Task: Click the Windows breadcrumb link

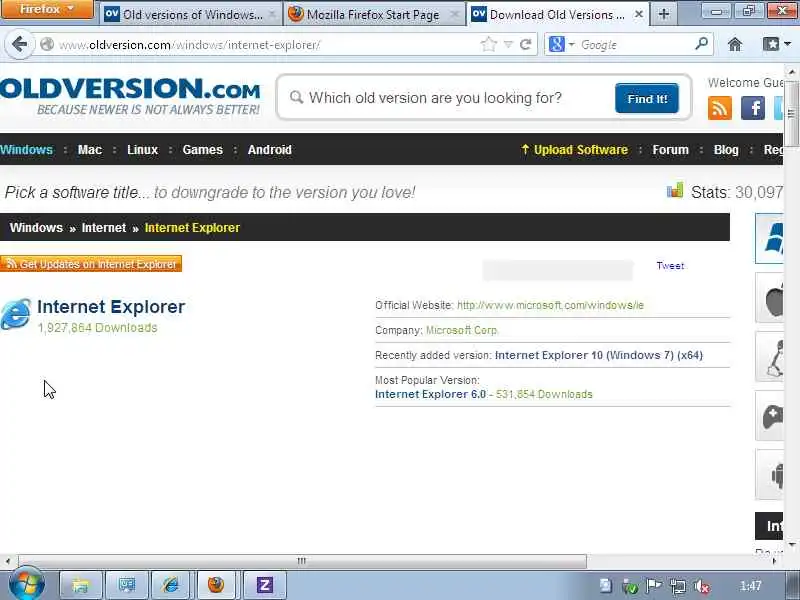Action: (x=36, y=228)
